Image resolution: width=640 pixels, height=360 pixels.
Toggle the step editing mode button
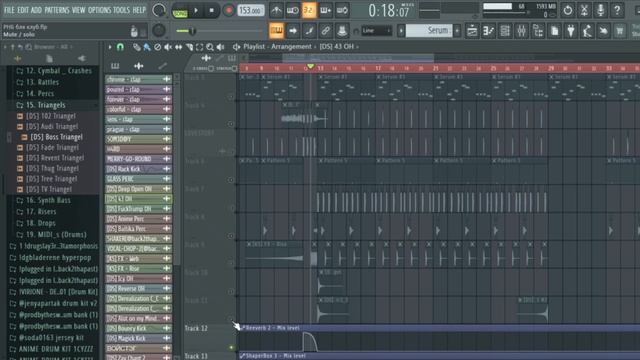point(309,31)
